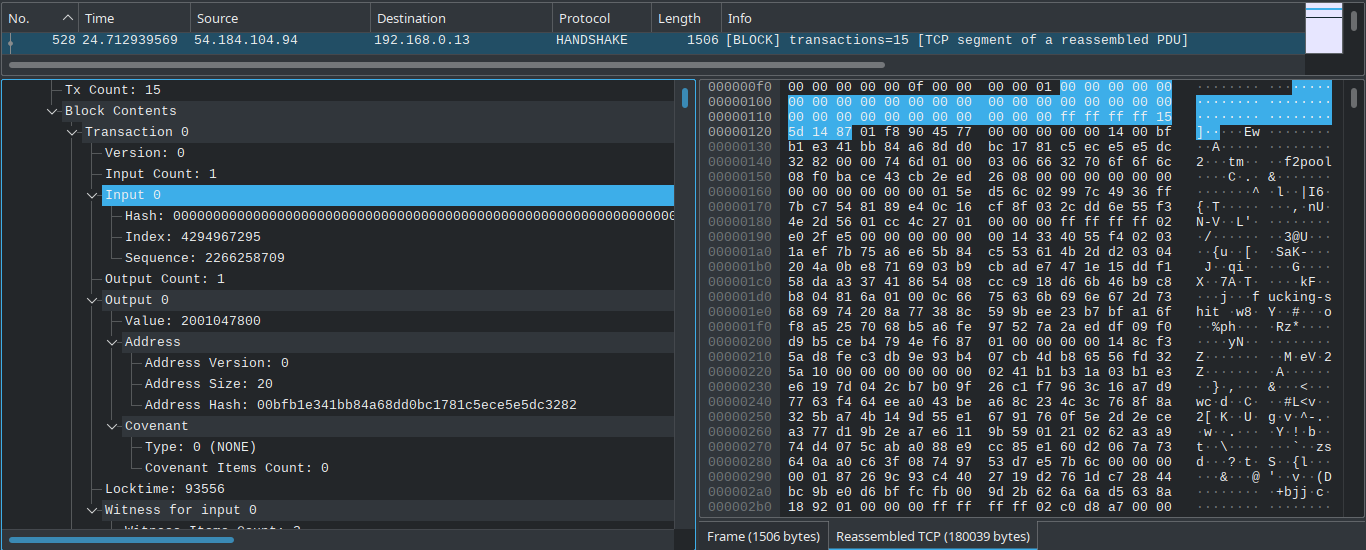Select the Input Count: 1 field
Image resolution: width=1366 pixels, height=550 pixels.
[x=161, y=174]
